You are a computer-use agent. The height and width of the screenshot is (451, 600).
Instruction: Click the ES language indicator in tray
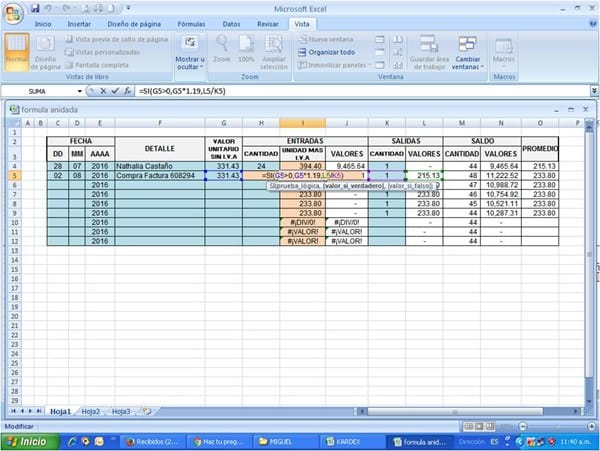point(494,442)
